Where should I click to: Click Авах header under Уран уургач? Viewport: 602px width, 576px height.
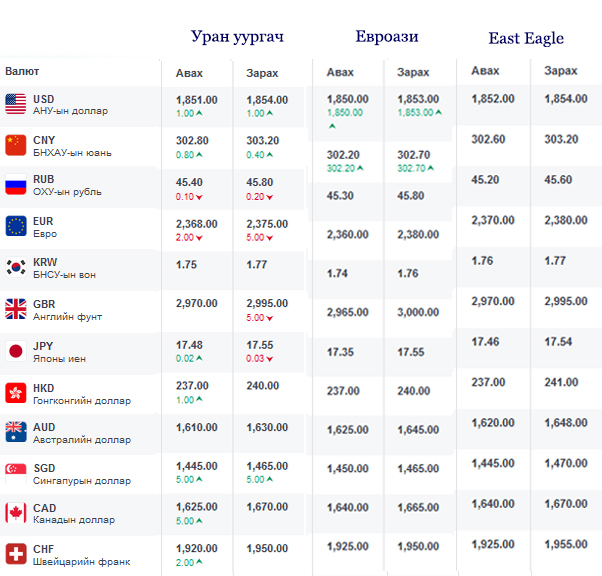pyautogui.click(x=189, y=73)
